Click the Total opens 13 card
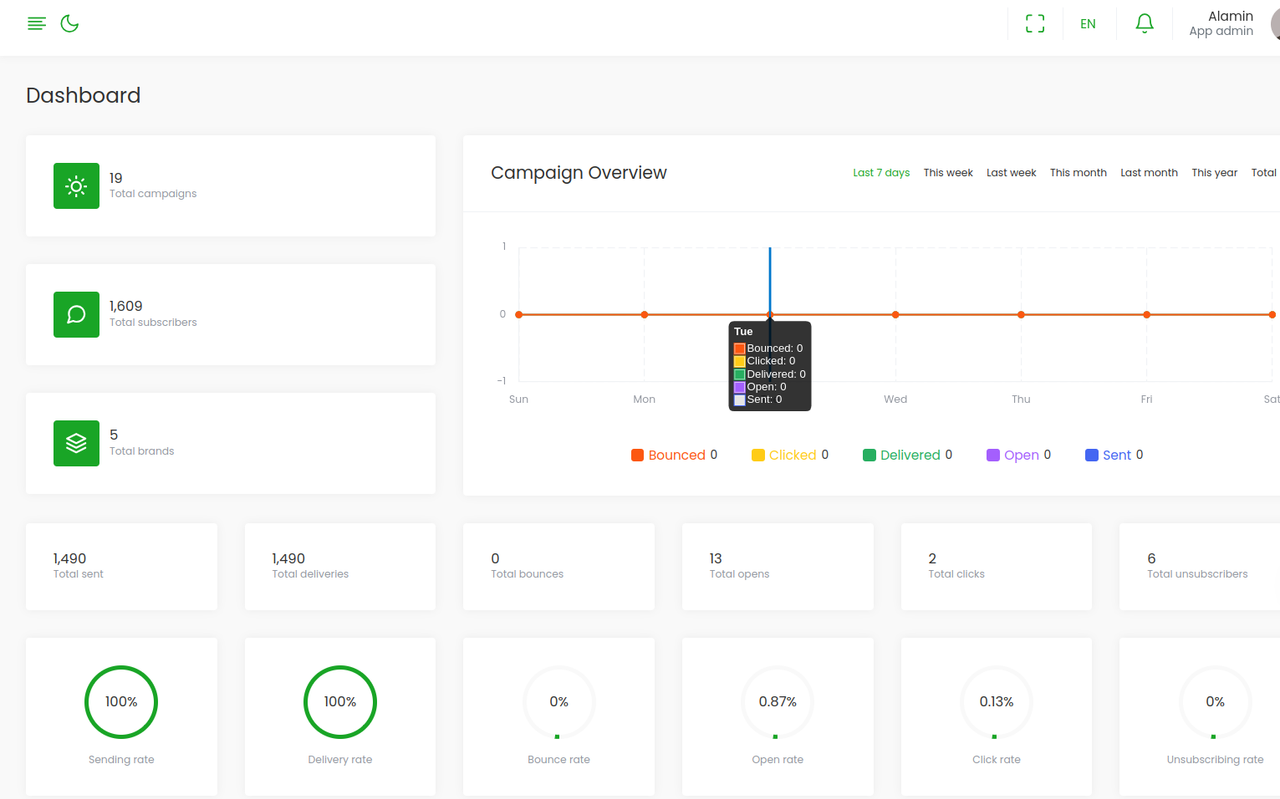This screenshot has width=1280, height=799. pyautogui.click(x=778, y=566)
